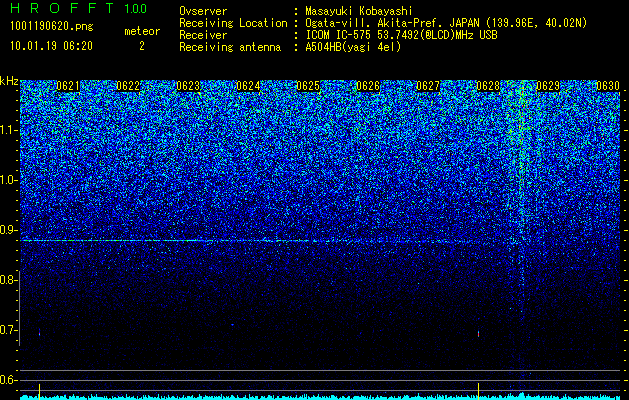Click the red meteor echo near 0628
The height and width of the screenshot is (400, 629).
click(x=479, y=333)
